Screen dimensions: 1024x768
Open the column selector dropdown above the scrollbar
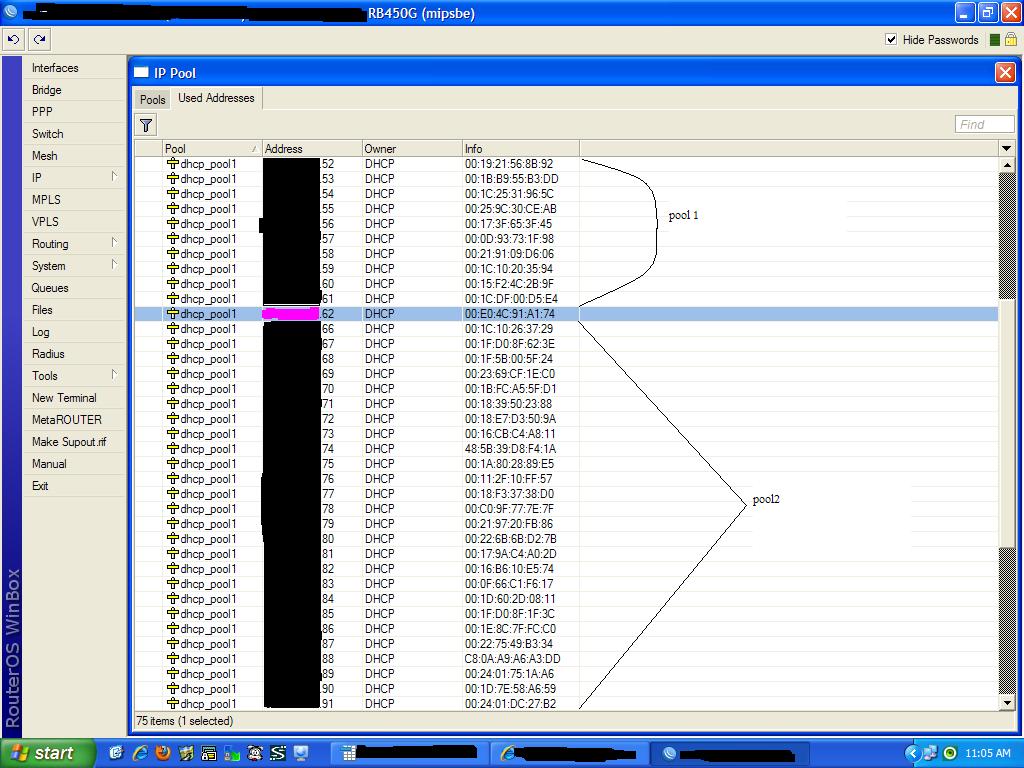coord(1007,147)
